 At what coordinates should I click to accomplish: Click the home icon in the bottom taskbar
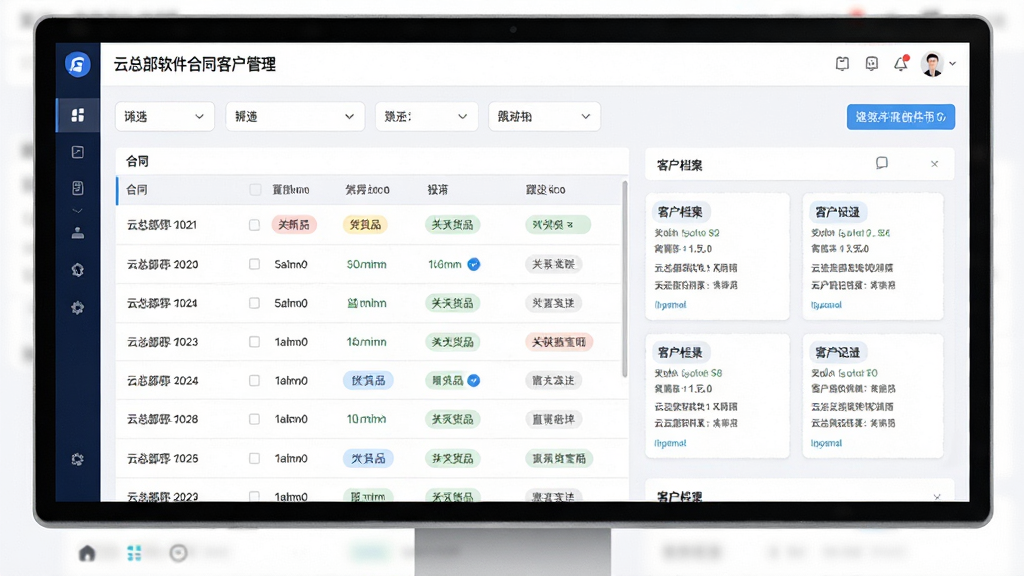[87, 553]
